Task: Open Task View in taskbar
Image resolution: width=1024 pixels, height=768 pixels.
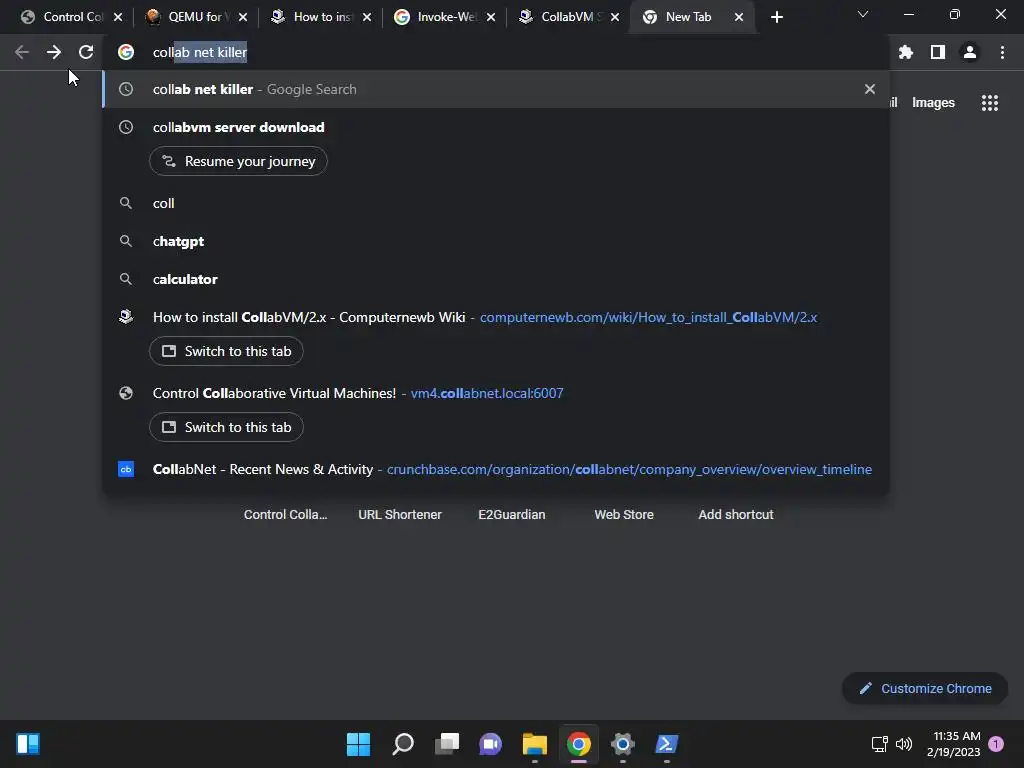Action: (x=447, y=744)
